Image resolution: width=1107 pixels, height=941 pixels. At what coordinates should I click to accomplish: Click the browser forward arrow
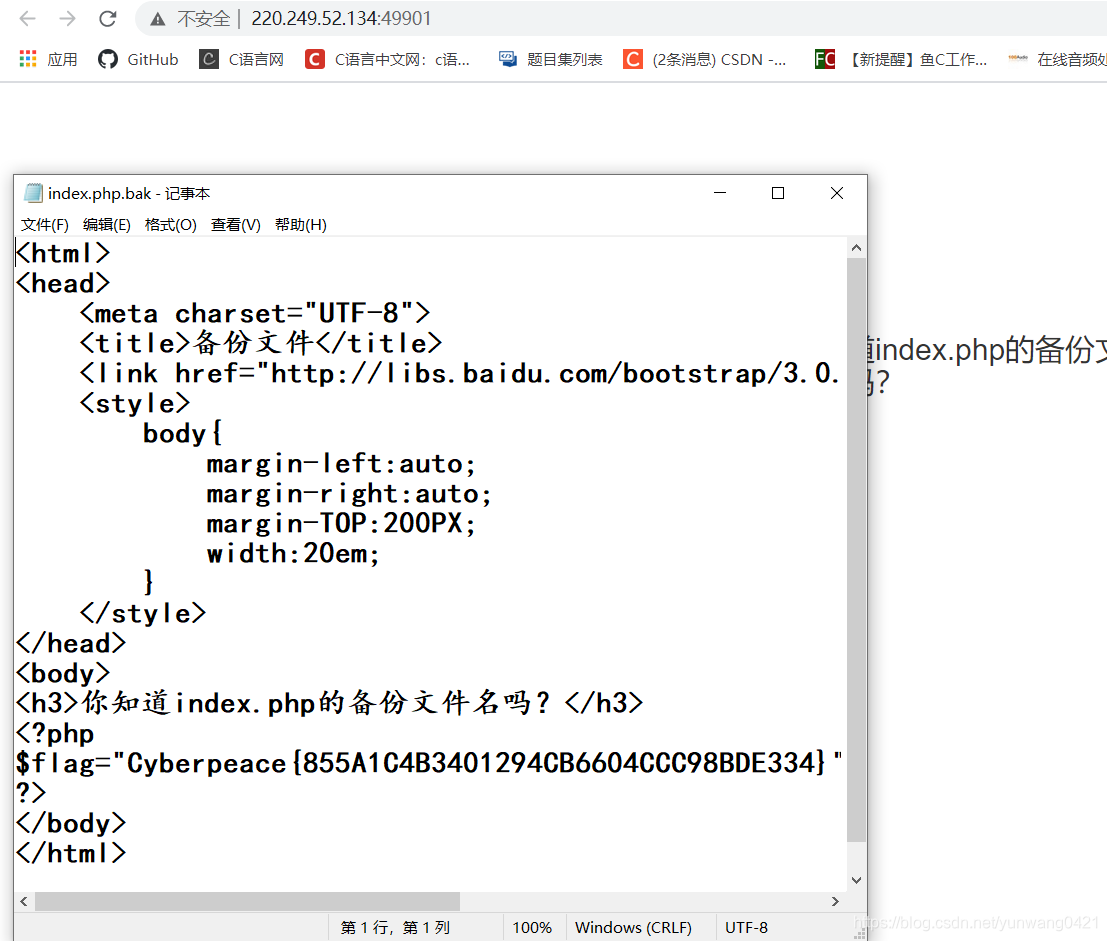point(68,18)
